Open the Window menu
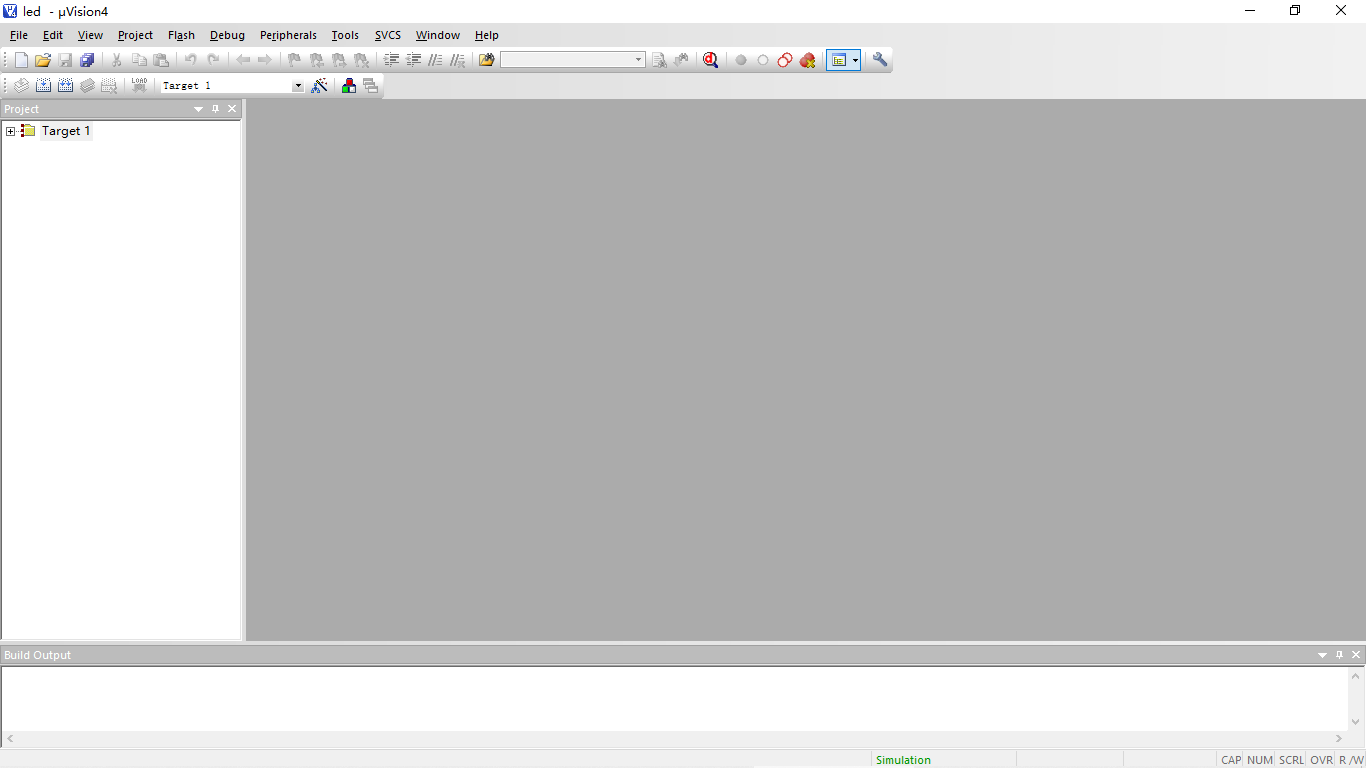This screenshot has height=768, width=1366. point(438,35)
